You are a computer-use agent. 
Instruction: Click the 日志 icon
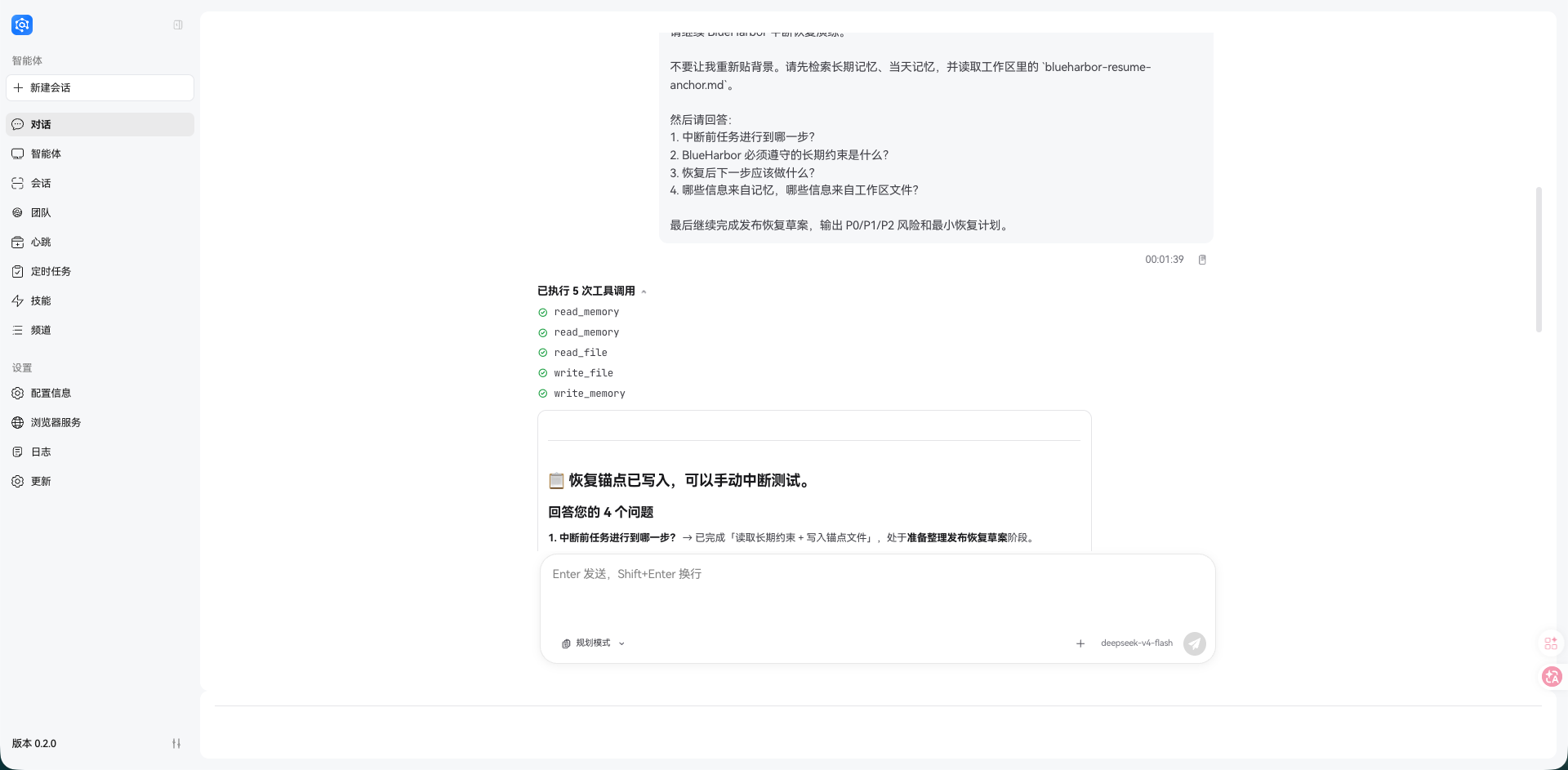pyautogui.click(x=18, y=452)
